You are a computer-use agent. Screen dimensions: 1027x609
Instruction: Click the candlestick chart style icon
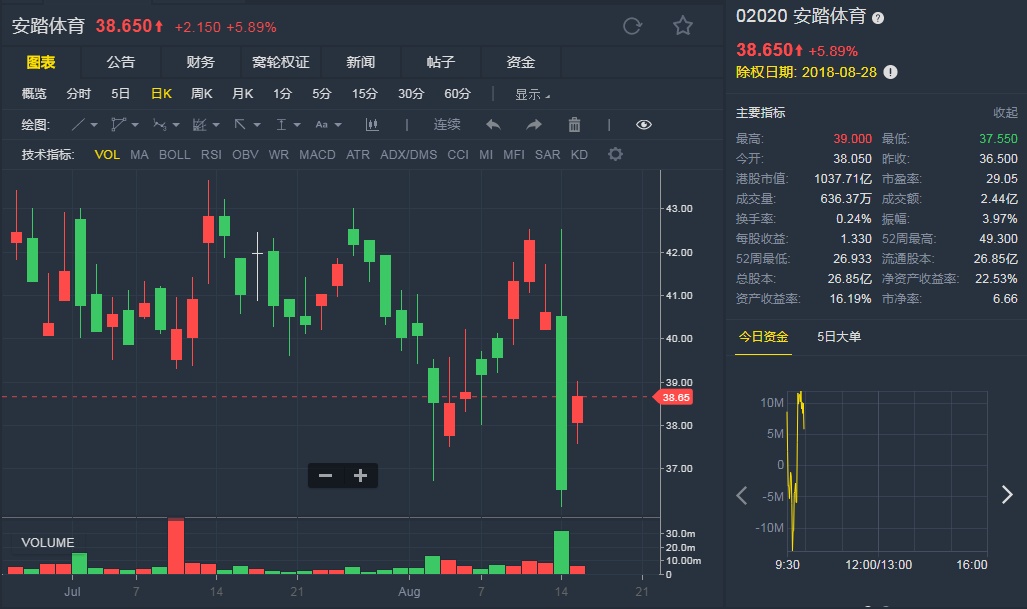pos(372,124)
